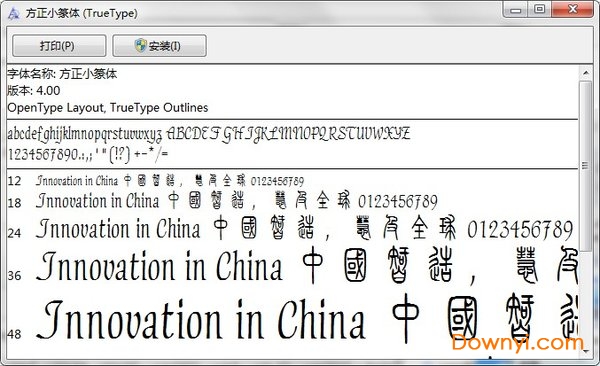
Task: Click the size 12 sample label
Action: pyautogui.click(x=14, y=181)
